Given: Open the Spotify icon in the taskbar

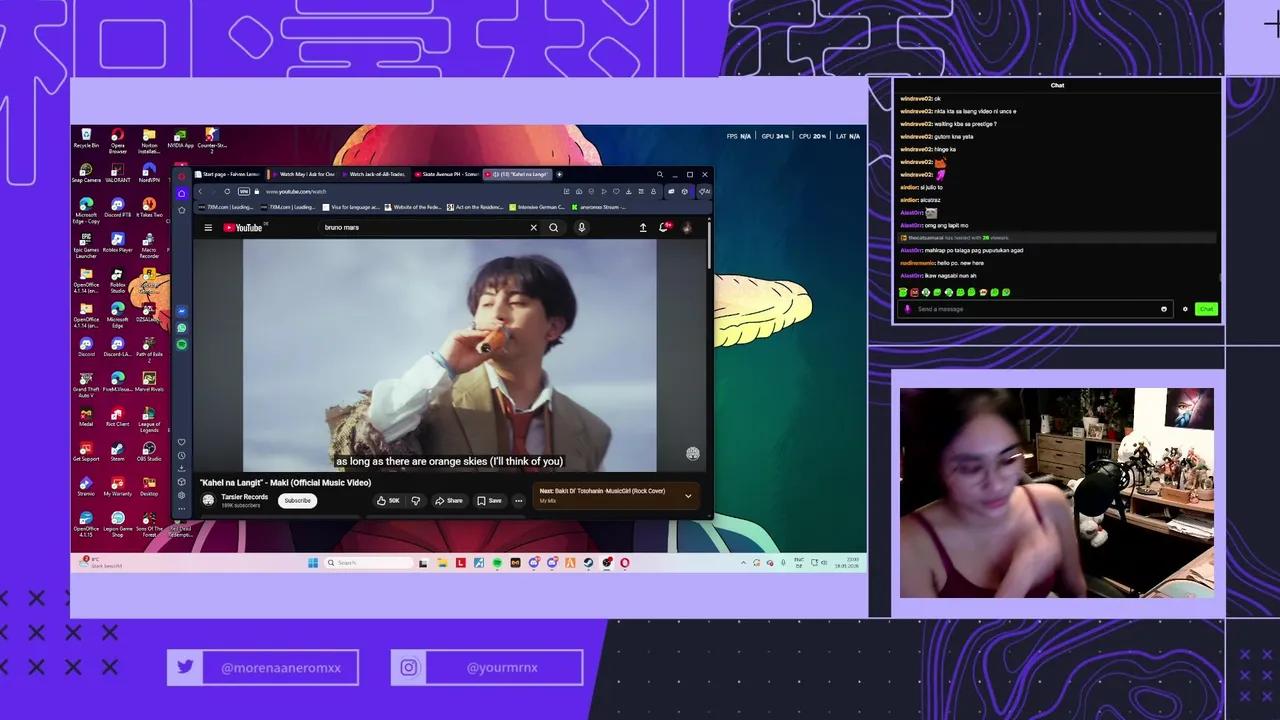Looking at the screenshot, I should 496,562.
